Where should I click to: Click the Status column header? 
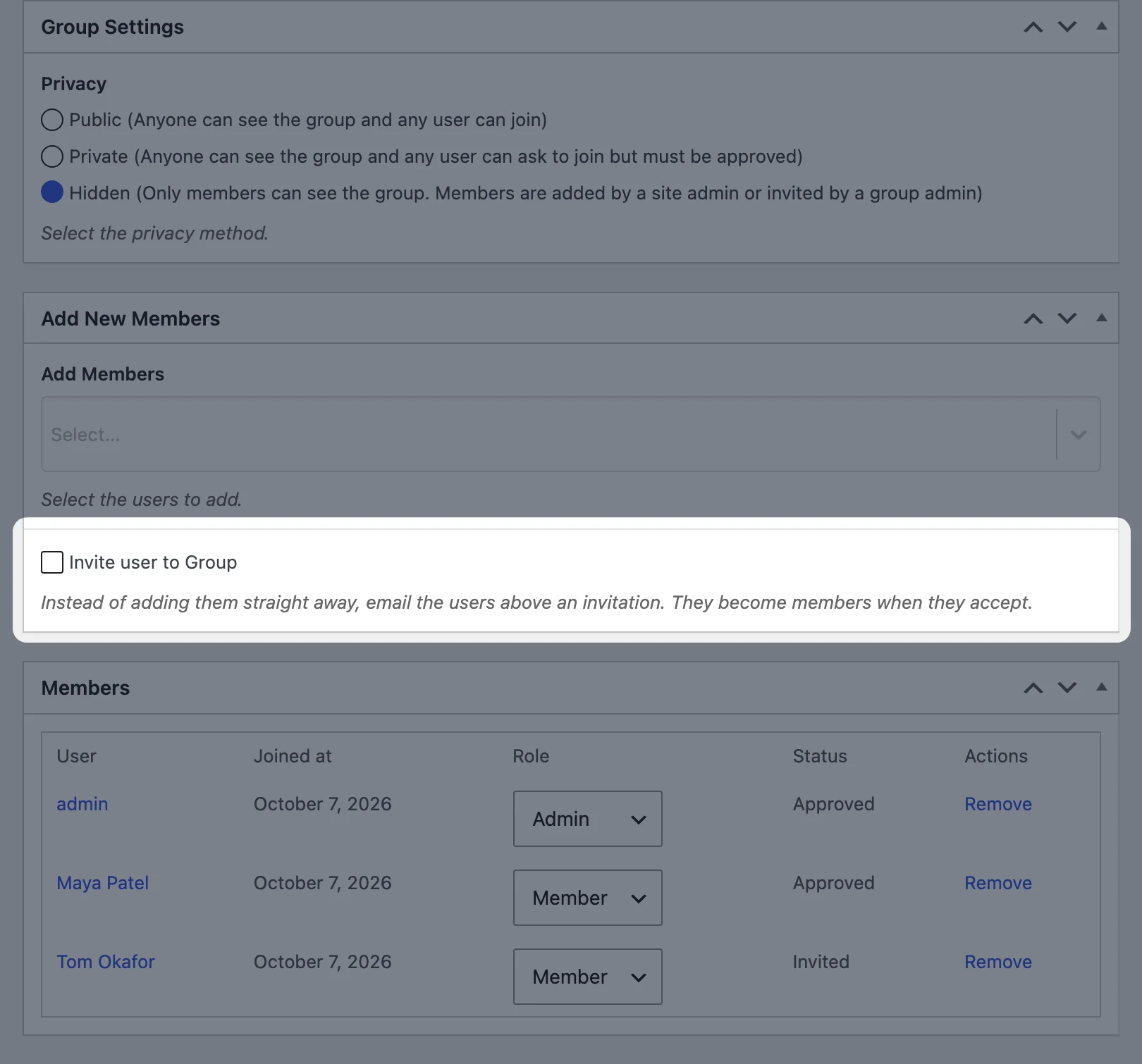click(x=820, y=756)
